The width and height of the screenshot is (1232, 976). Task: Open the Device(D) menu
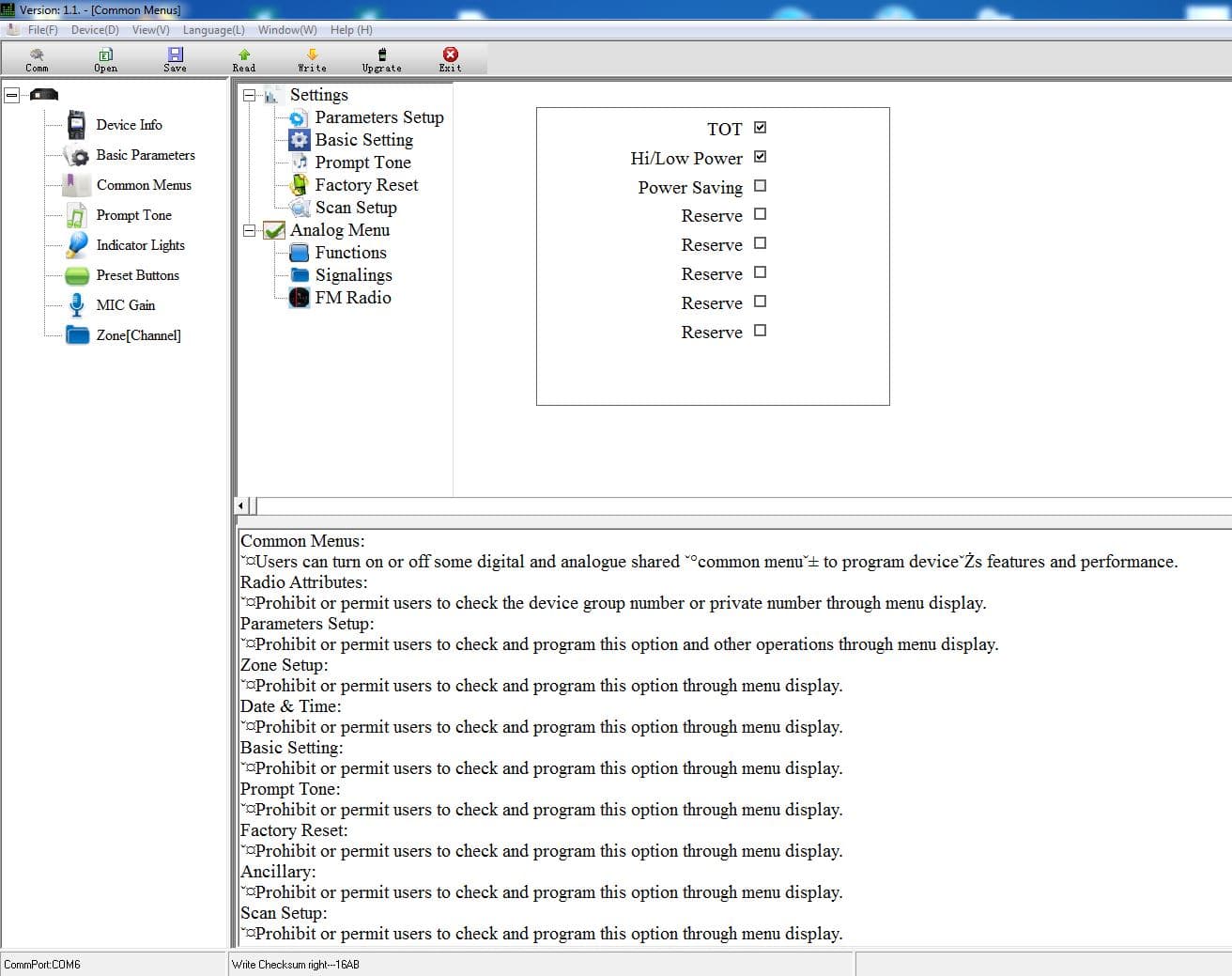(x=95, y=30)
